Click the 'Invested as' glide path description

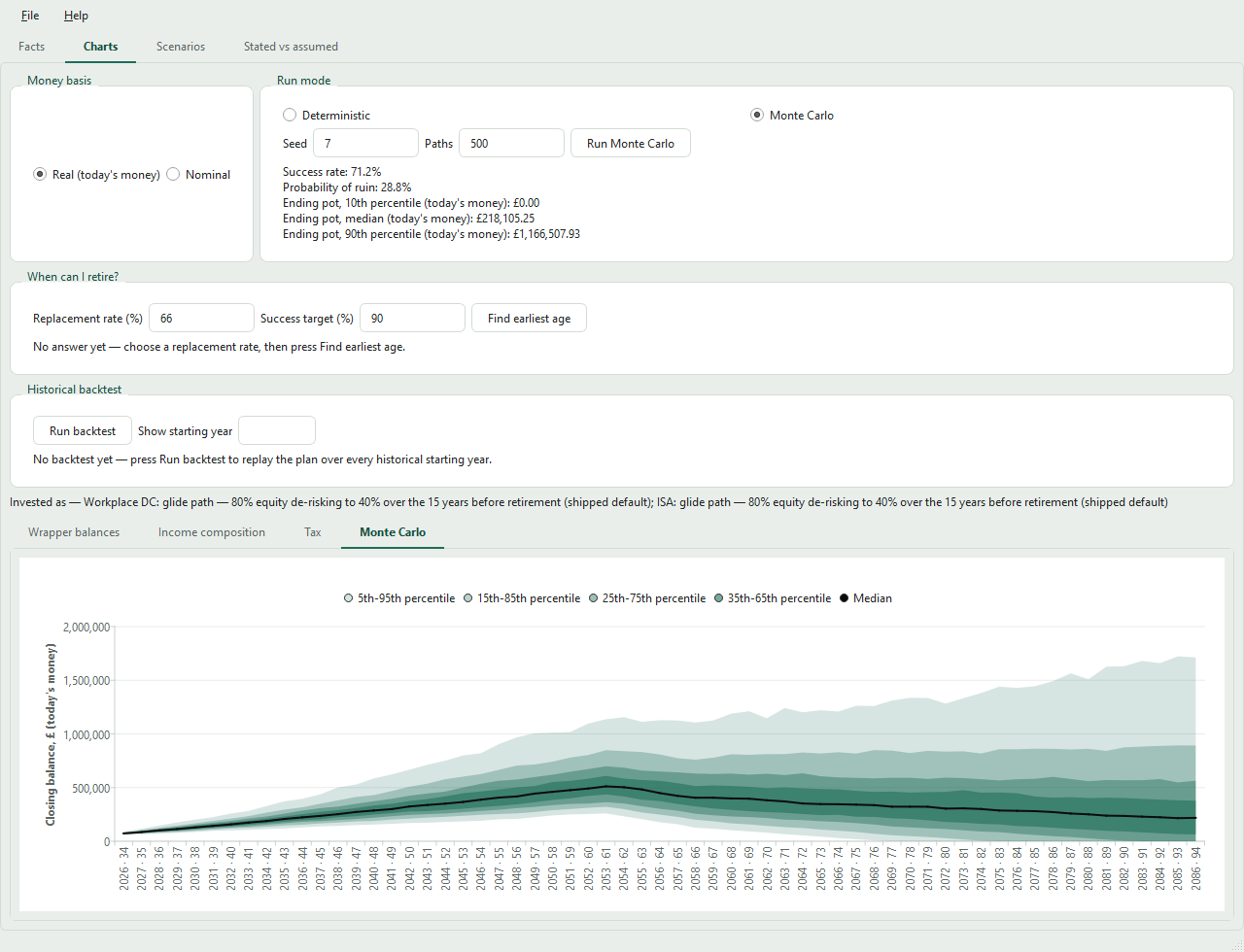(x=589, y=502)
